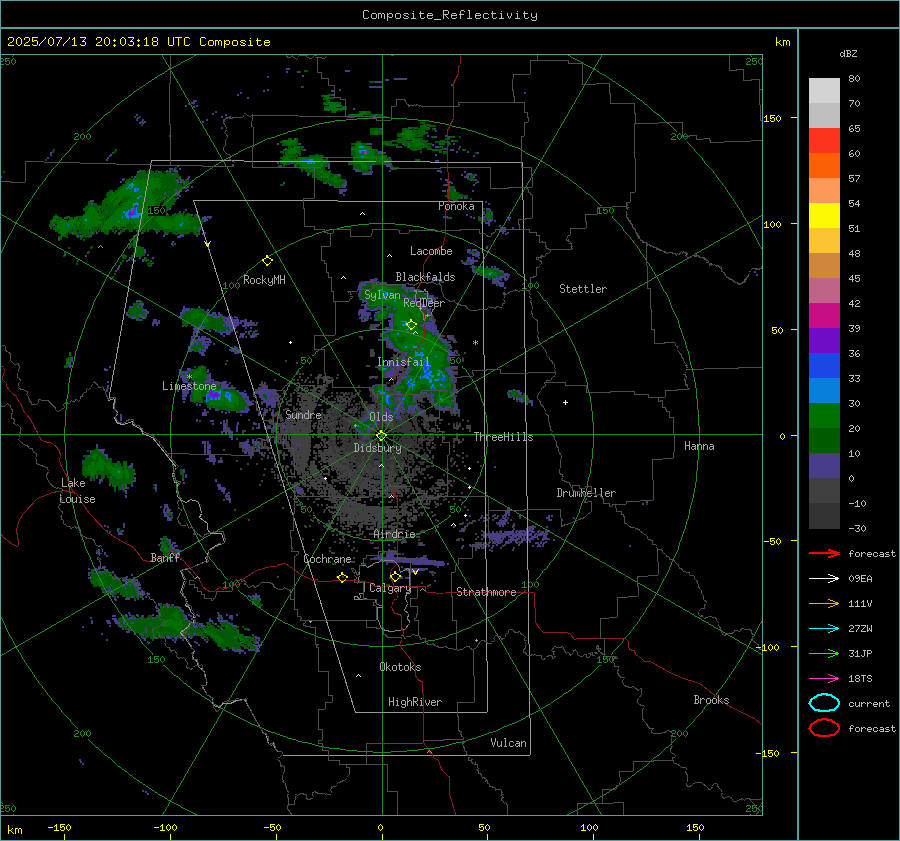The width and height of the screenshot is (900, 841).
Task: Click the asterisk marker east of Innisfail
Action: (x=475, y=343)
